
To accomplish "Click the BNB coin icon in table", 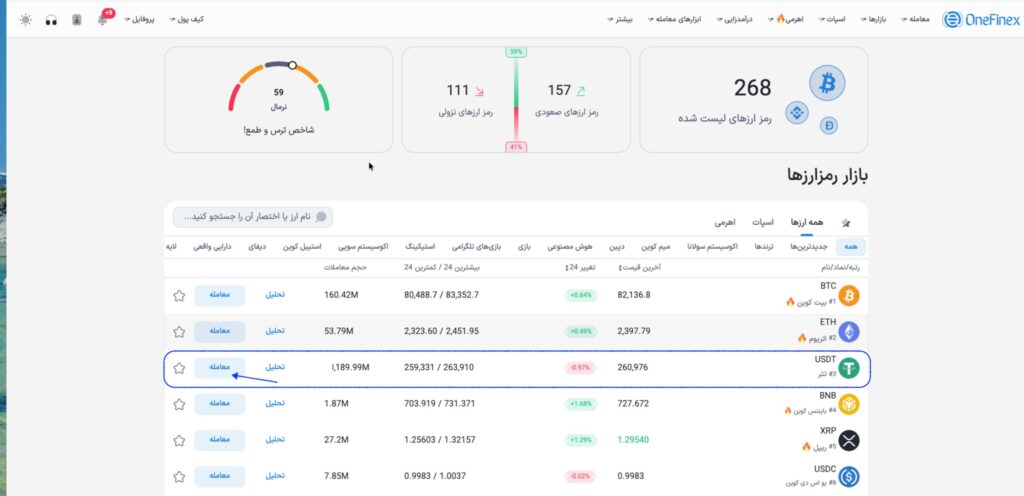I will click(x=849, y=405).
